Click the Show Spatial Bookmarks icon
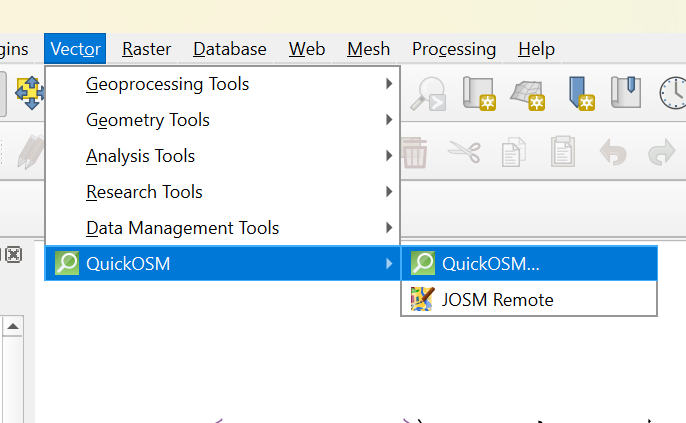This screenshot has width=686, height=423. click(626, 92)
